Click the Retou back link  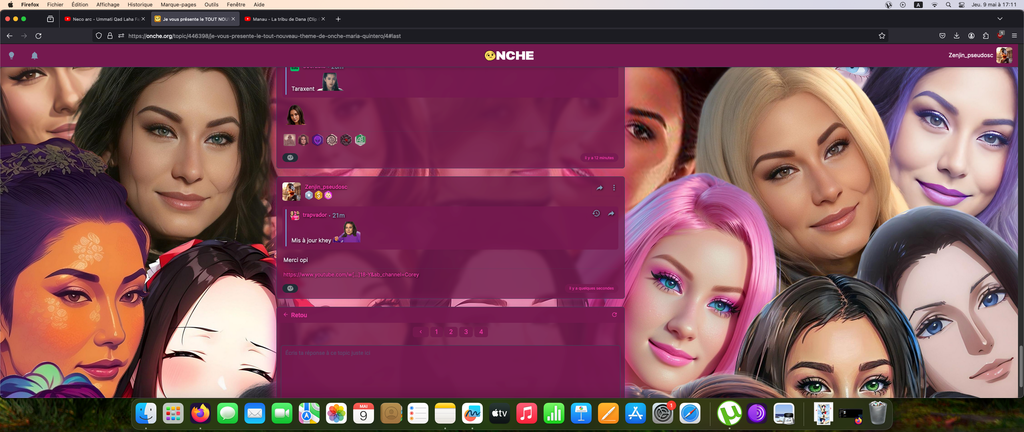pyautogui.click(x=296, y=314)
